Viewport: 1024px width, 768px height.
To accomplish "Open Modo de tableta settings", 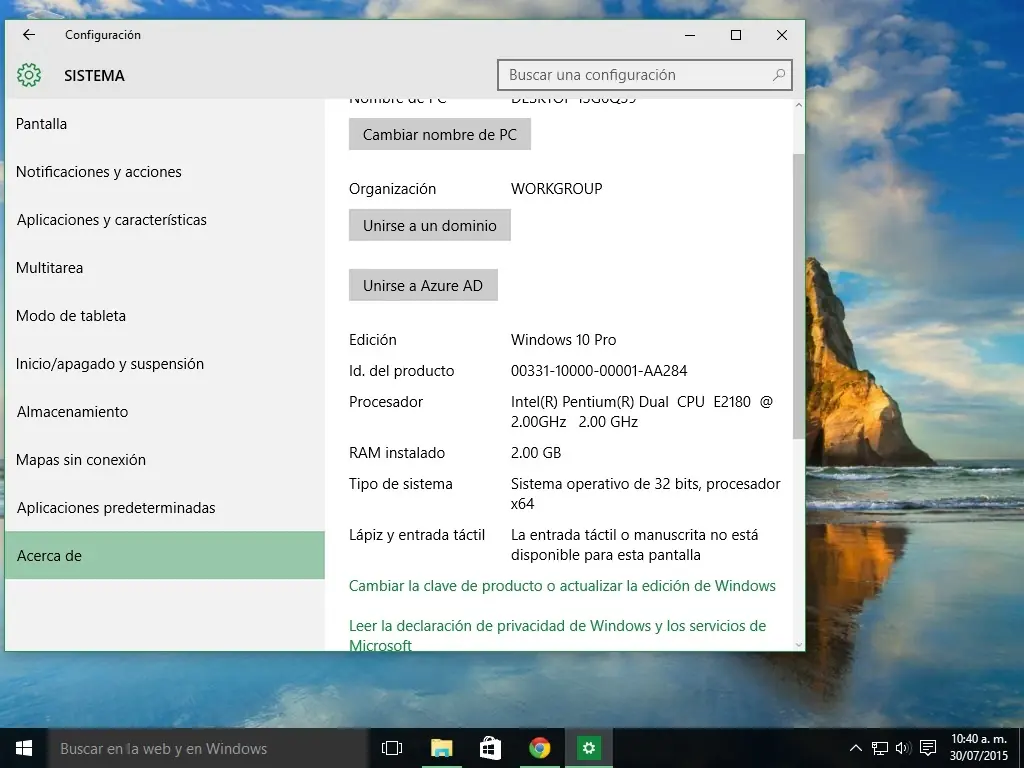I will click(165, 315).
